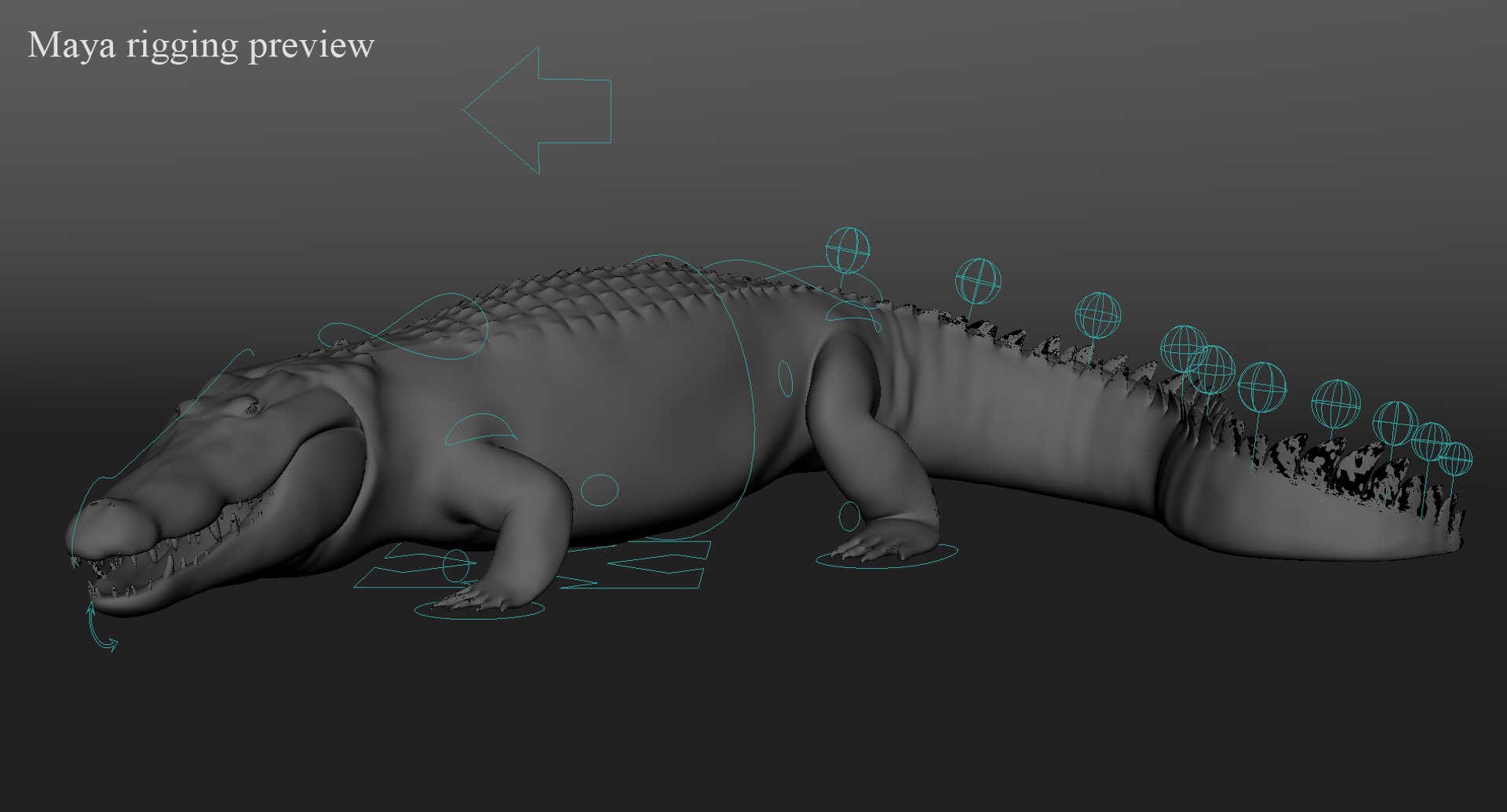Select the rear foot ellipse control
The image size is (1507, 812).
coord(886,557)
